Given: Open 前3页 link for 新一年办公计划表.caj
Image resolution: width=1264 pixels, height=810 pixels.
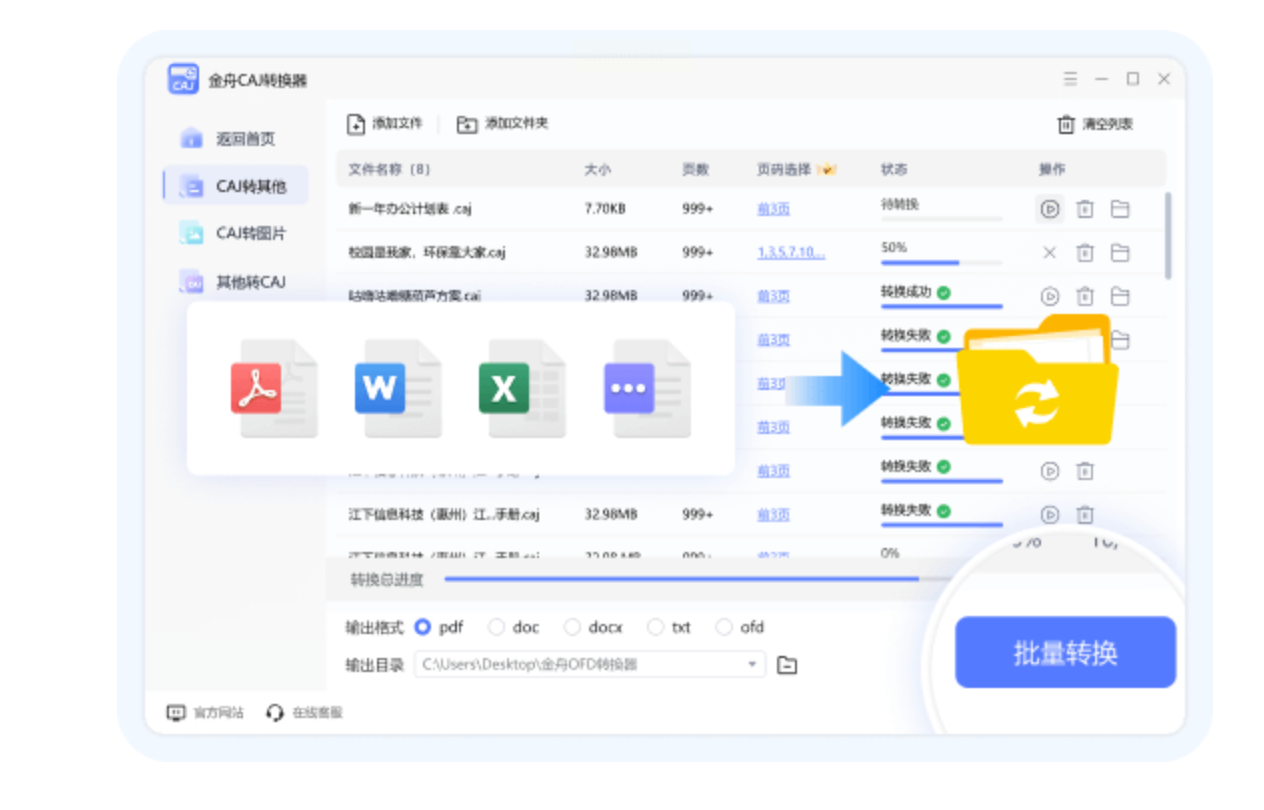Looking at the screenshot, I should click(x=773, y=209).
